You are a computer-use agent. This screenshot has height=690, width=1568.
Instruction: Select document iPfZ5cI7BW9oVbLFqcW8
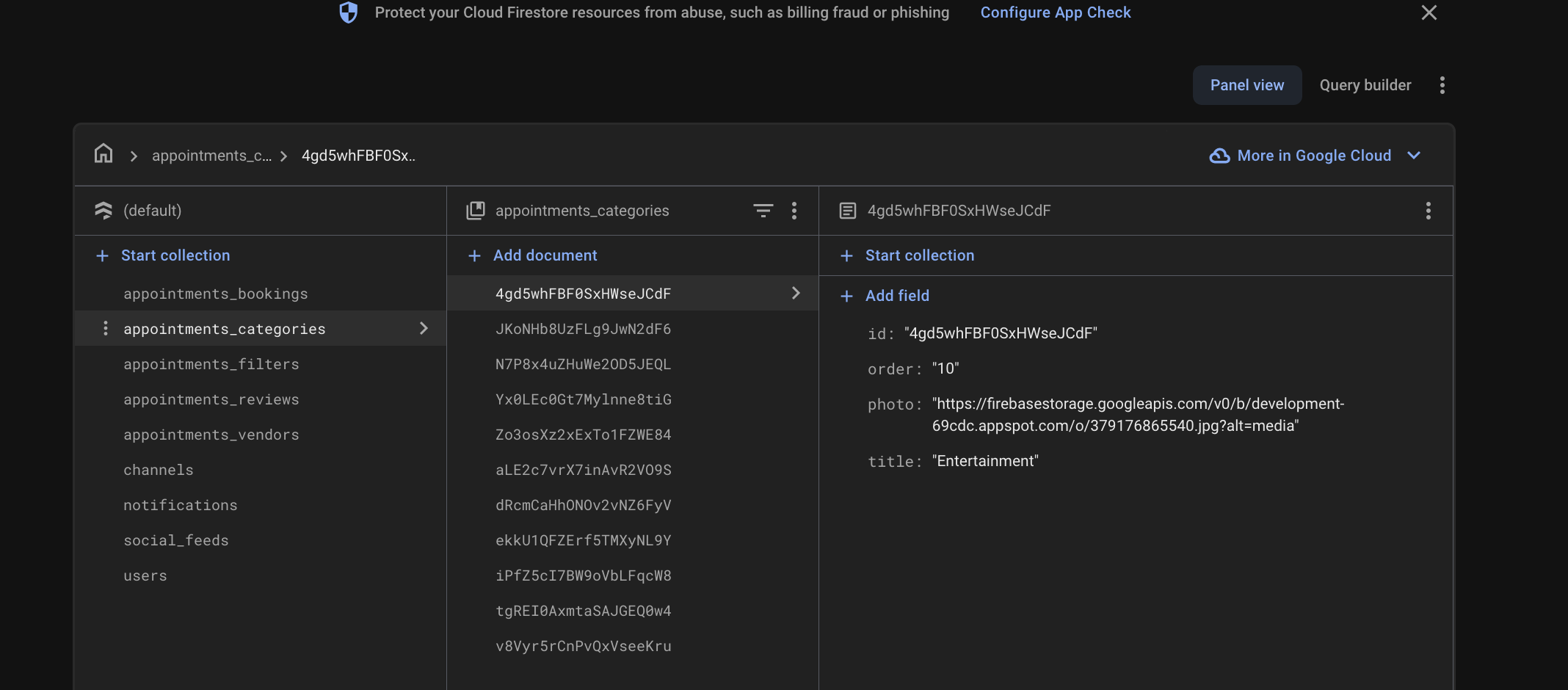tap(584, 575)
